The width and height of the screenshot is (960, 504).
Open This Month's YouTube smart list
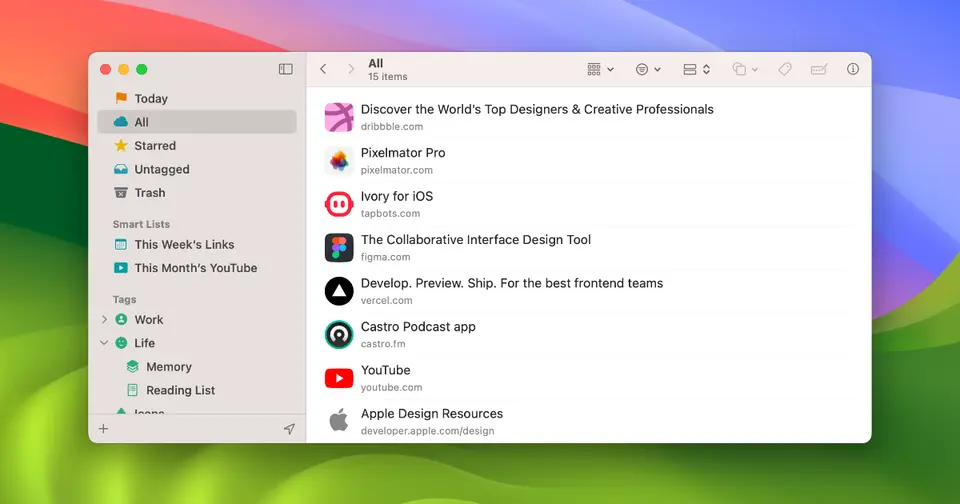[197, 268]
